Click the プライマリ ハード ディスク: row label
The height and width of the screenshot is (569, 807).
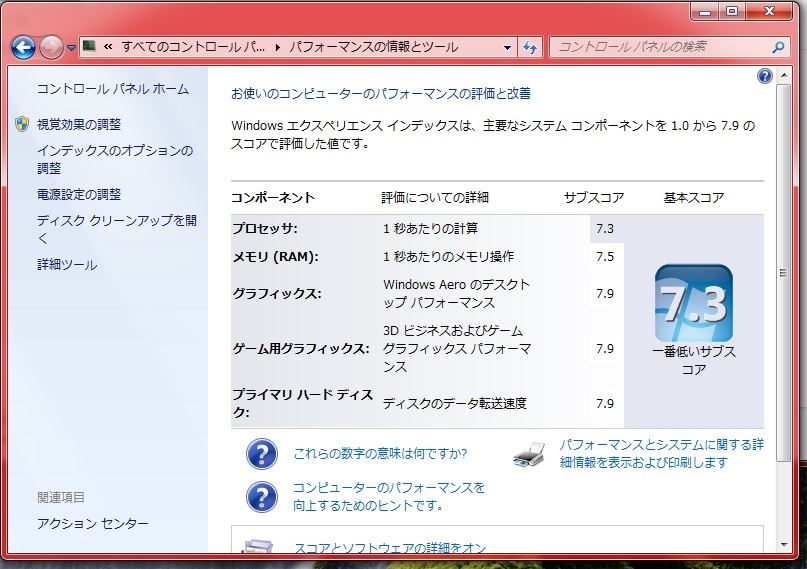tap(303, 403)
